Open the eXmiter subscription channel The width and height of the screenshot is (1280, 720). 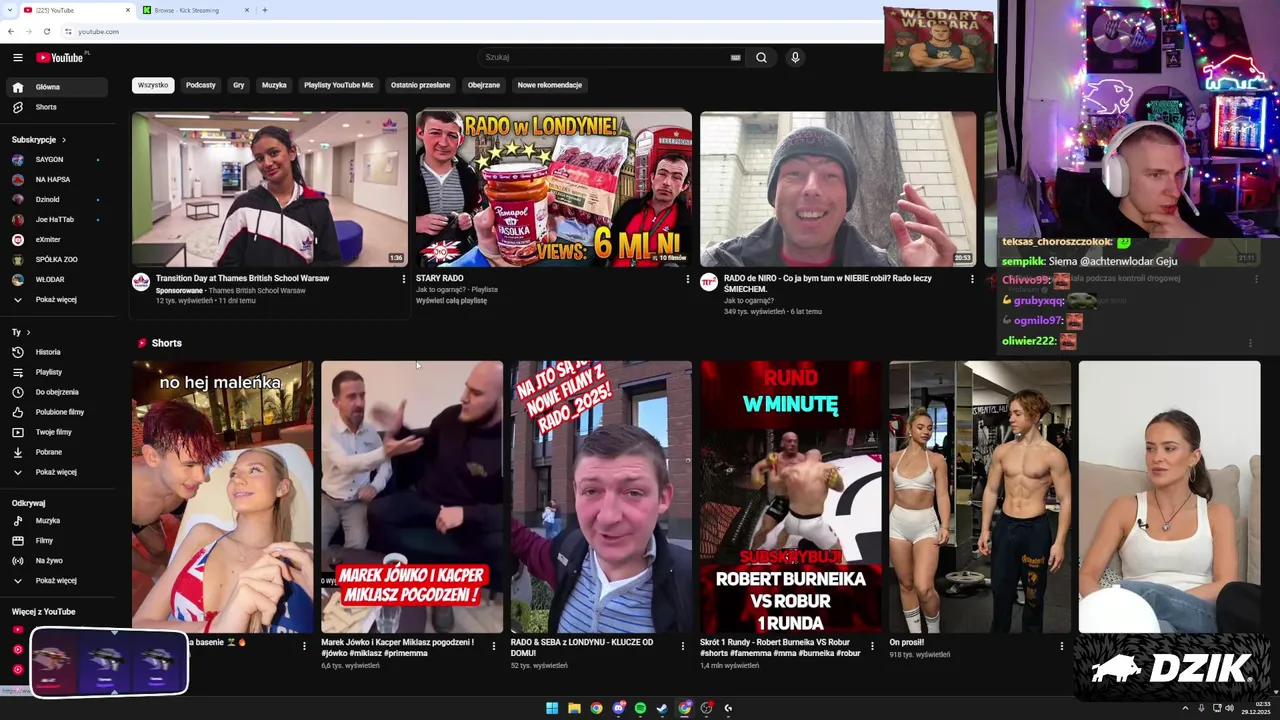click(56, 240)
